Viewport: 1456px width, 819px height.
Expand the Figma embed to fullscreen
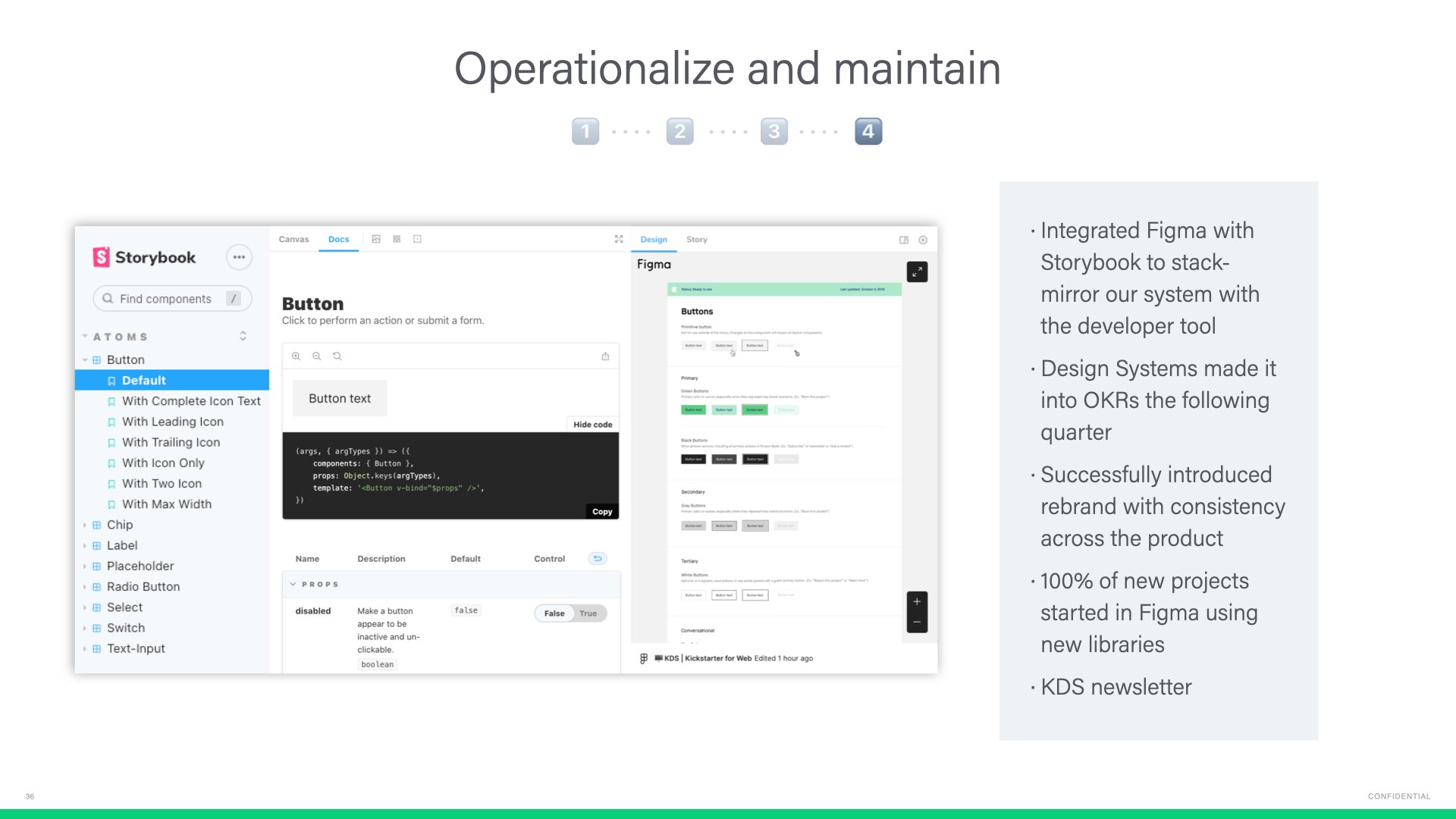(x=917, y=271)
